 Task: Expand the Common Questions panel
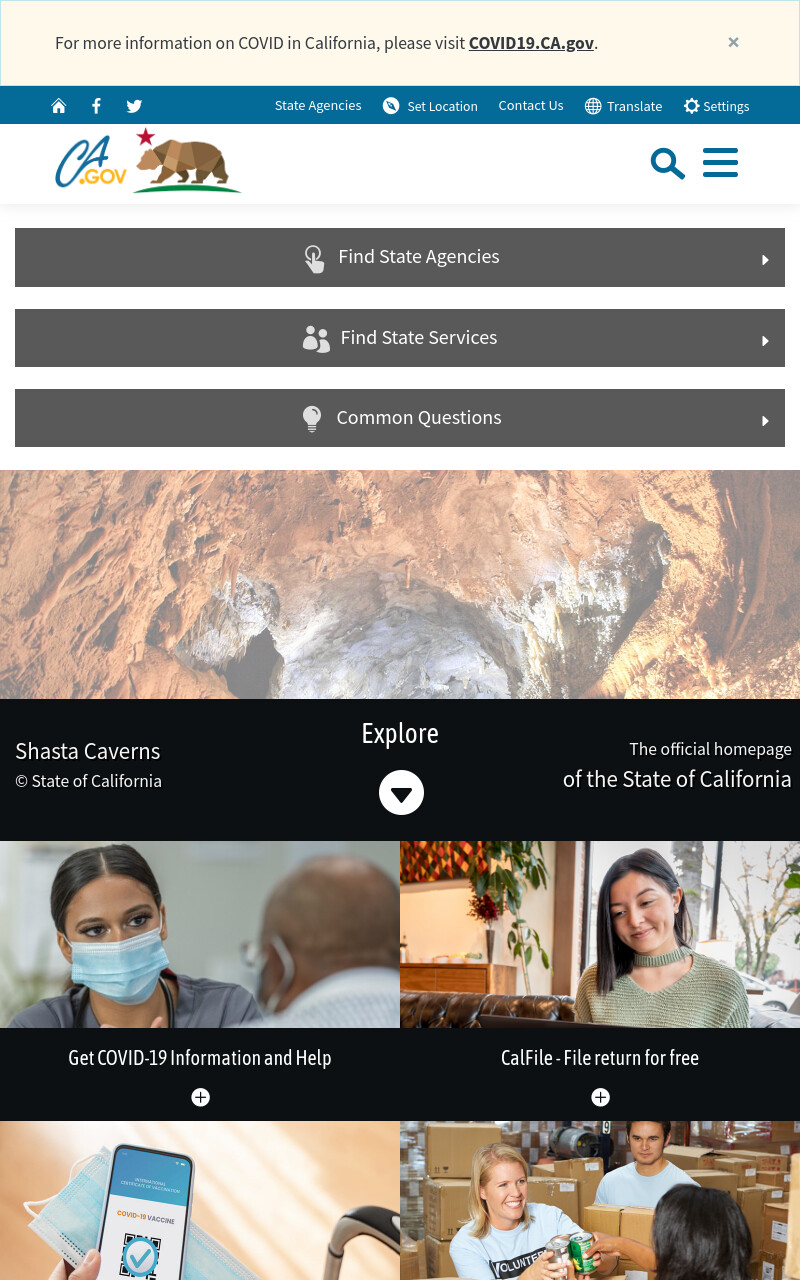click(x=400, y=418)
